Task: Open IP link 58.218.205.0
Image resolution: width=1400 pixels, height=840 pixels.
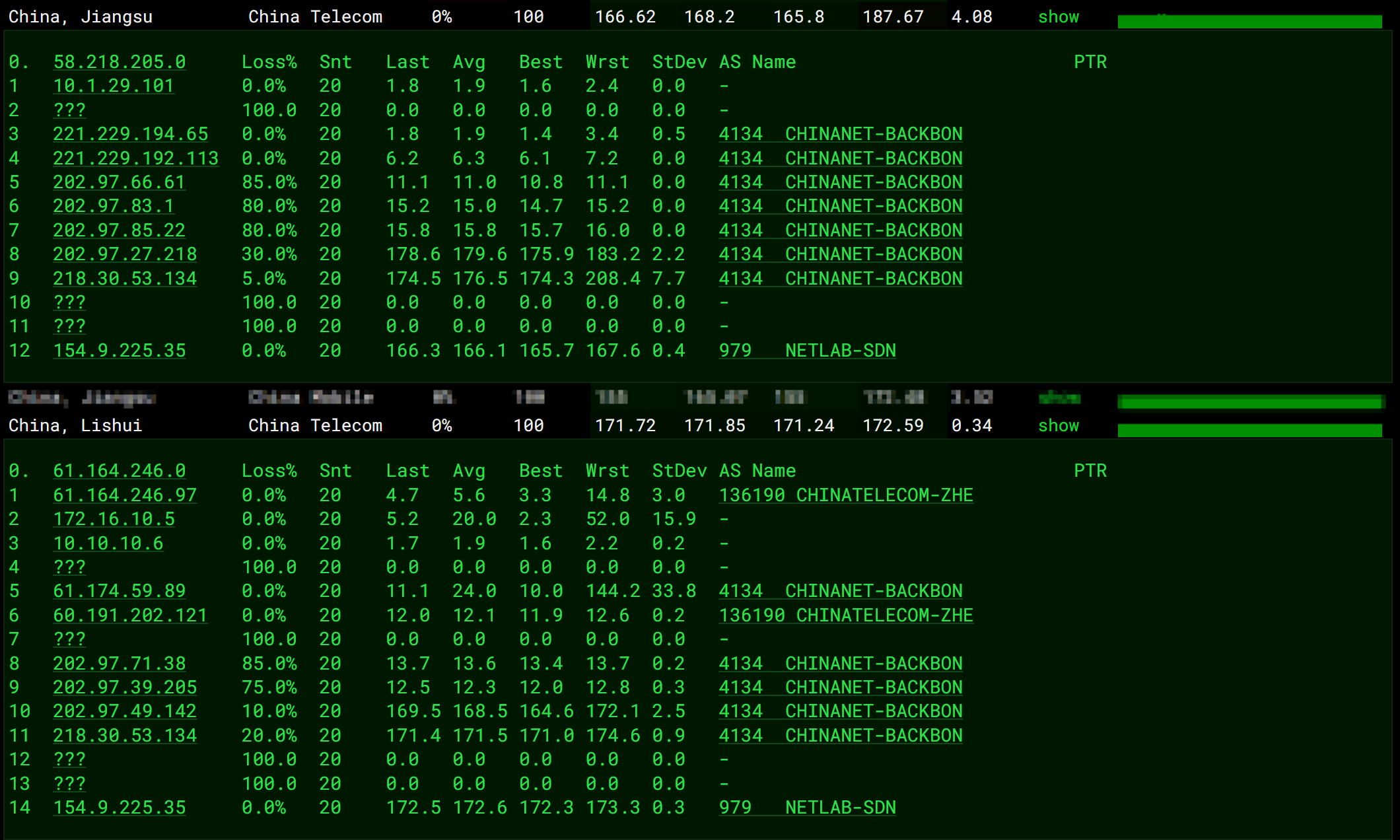Action: pos(120,62)
